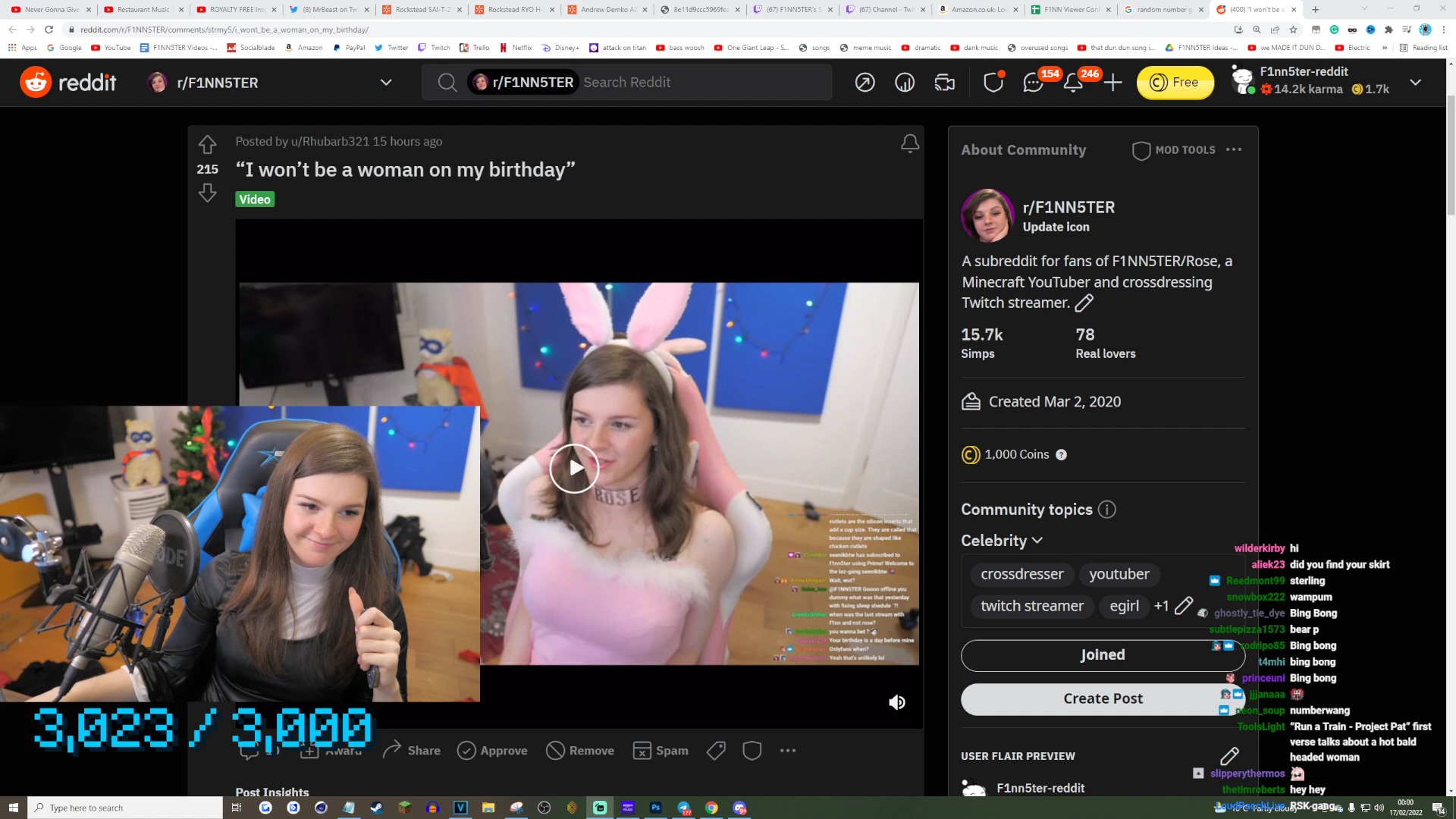Open notifications bell with 246 badge
The image size is (1456, 819).
tap(1073, 83)
